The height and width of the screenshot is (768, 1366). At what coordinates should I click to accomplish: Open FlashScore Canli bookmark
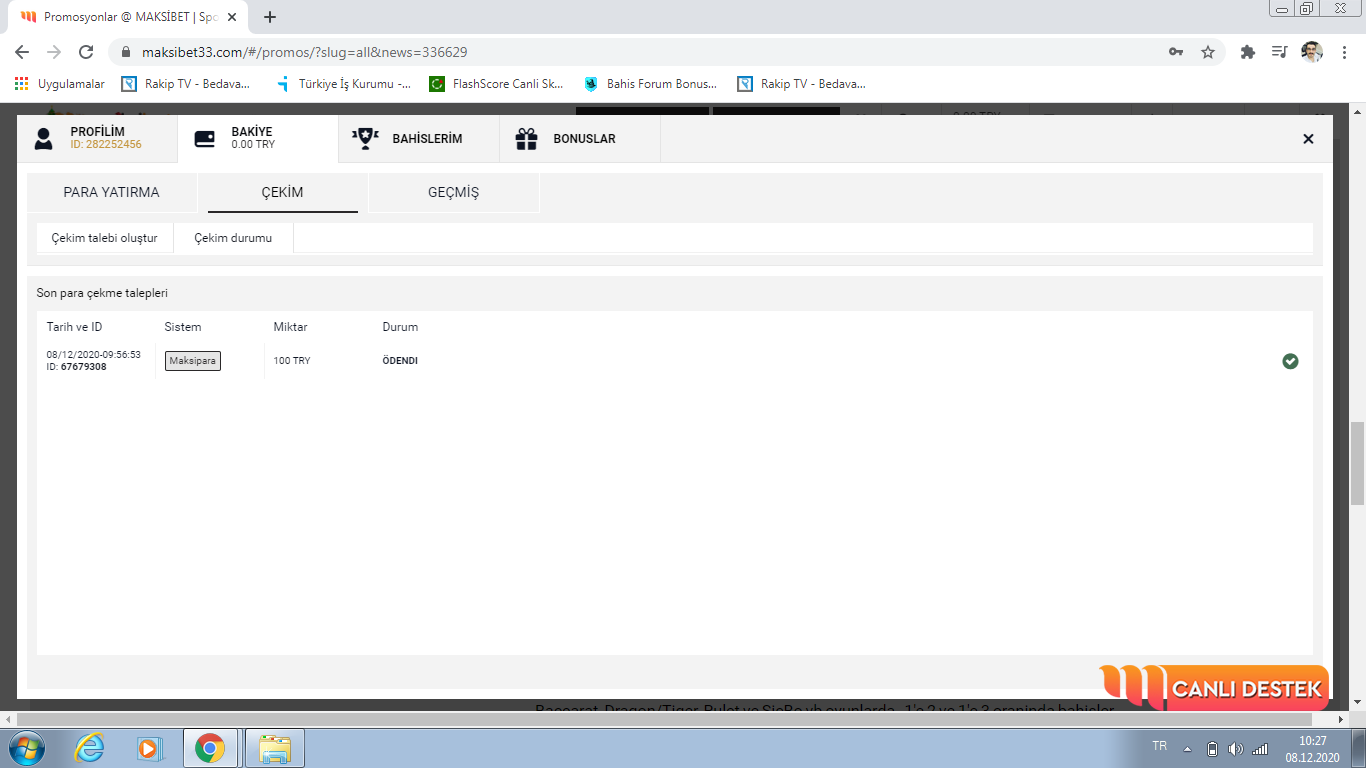pos(497,84)
